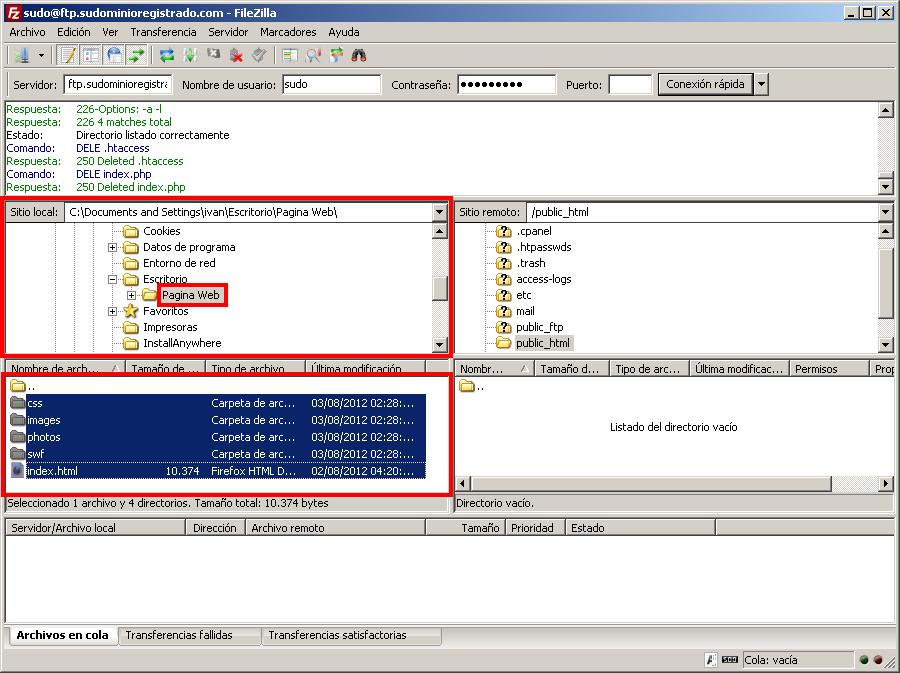900x673 pixels.
Task: Open the Sitio remoto path dropdown
Action: tap(885, 212)
